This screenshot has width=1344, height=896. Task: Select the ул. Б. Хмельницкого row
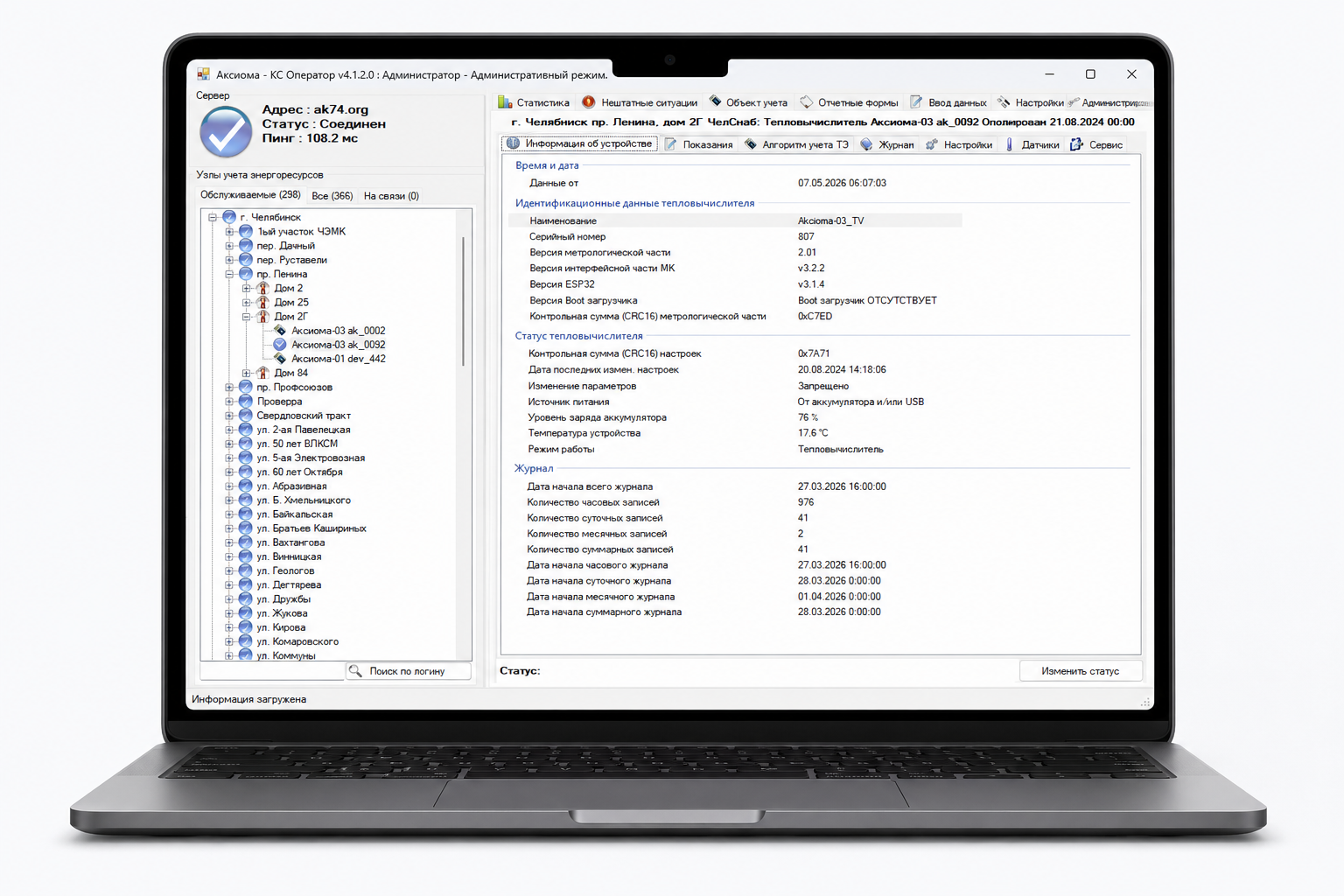(x=303, y=500)
